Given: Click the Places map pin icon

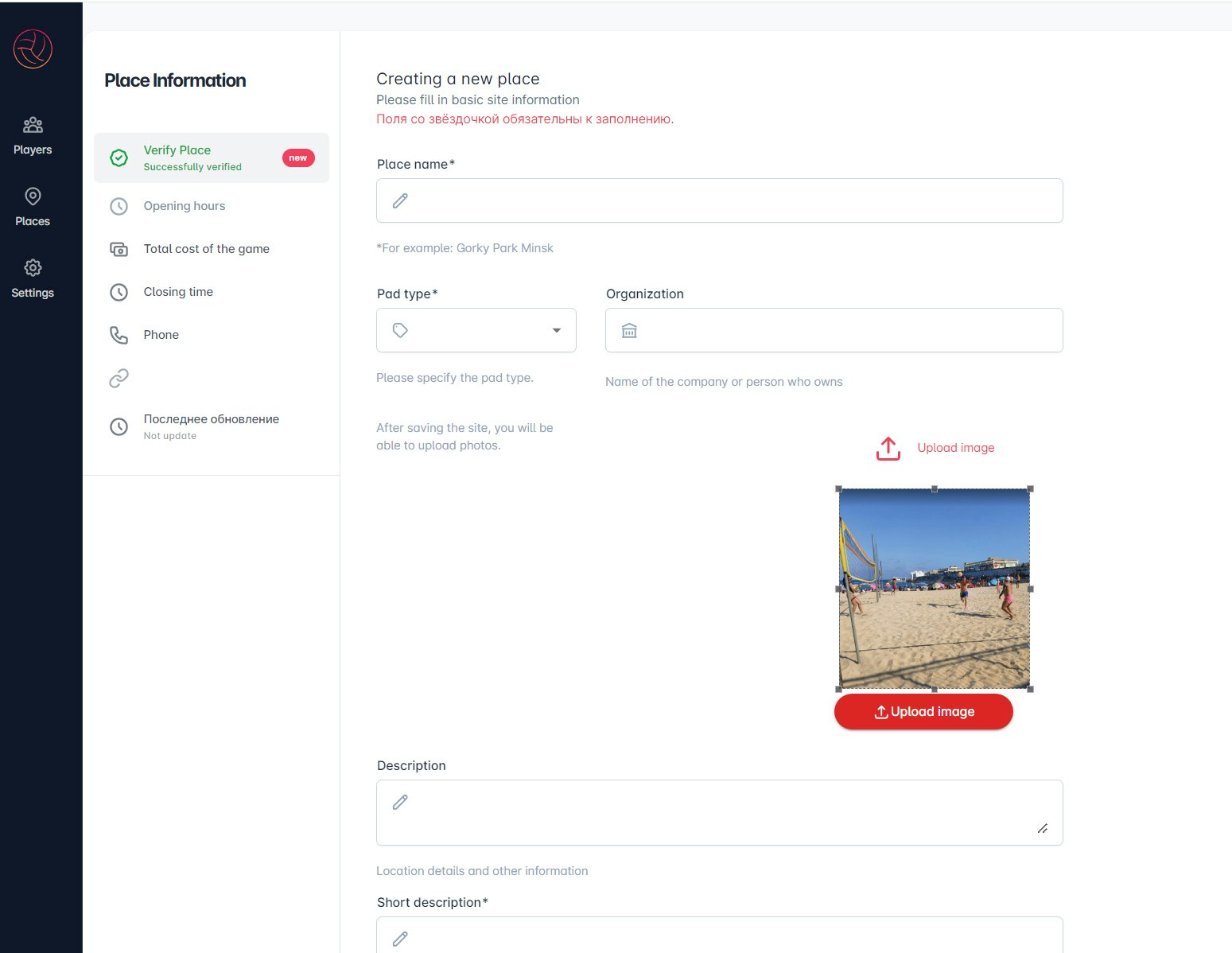Looking at the screenshot, I should point(33,196).
